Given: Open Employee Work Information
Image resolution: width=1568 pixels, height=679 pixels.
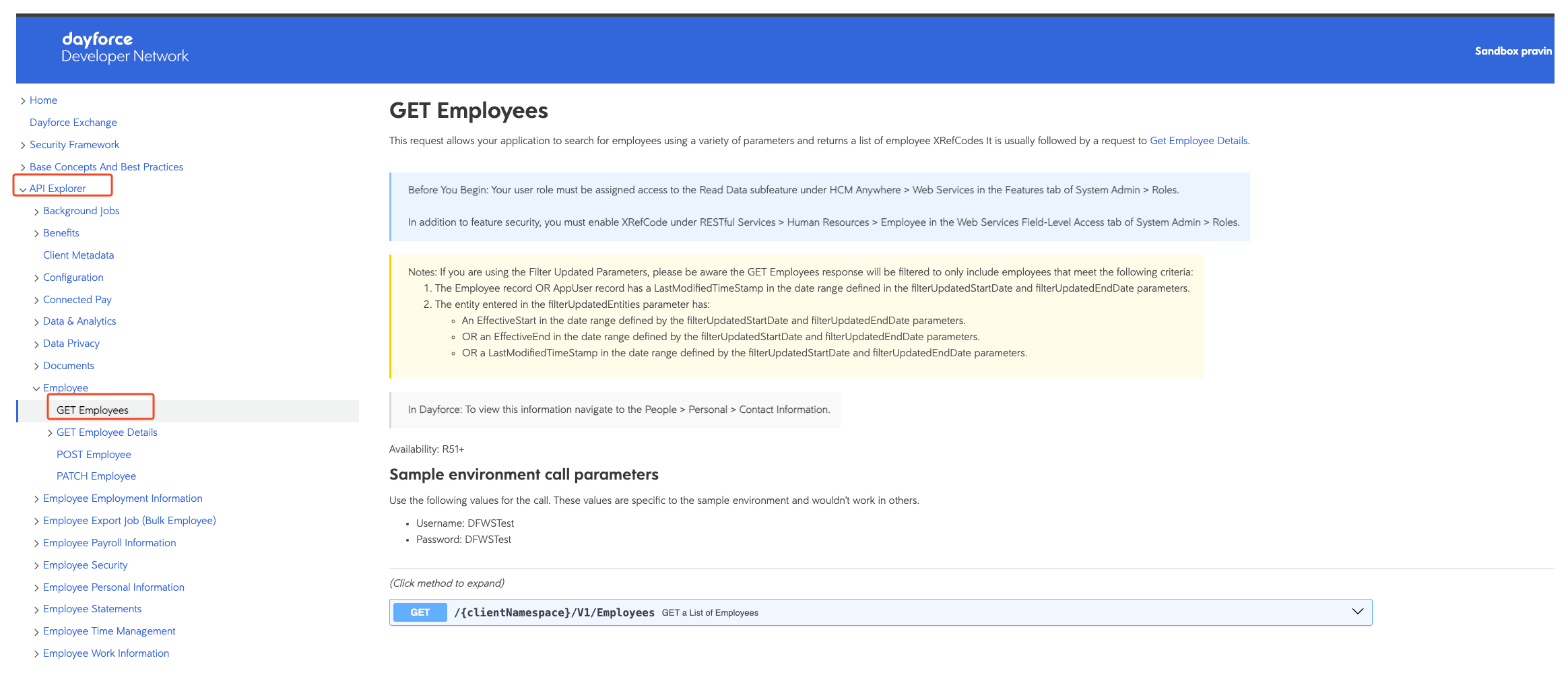Looking at the screenshot, I should click(x=106, y=653).
